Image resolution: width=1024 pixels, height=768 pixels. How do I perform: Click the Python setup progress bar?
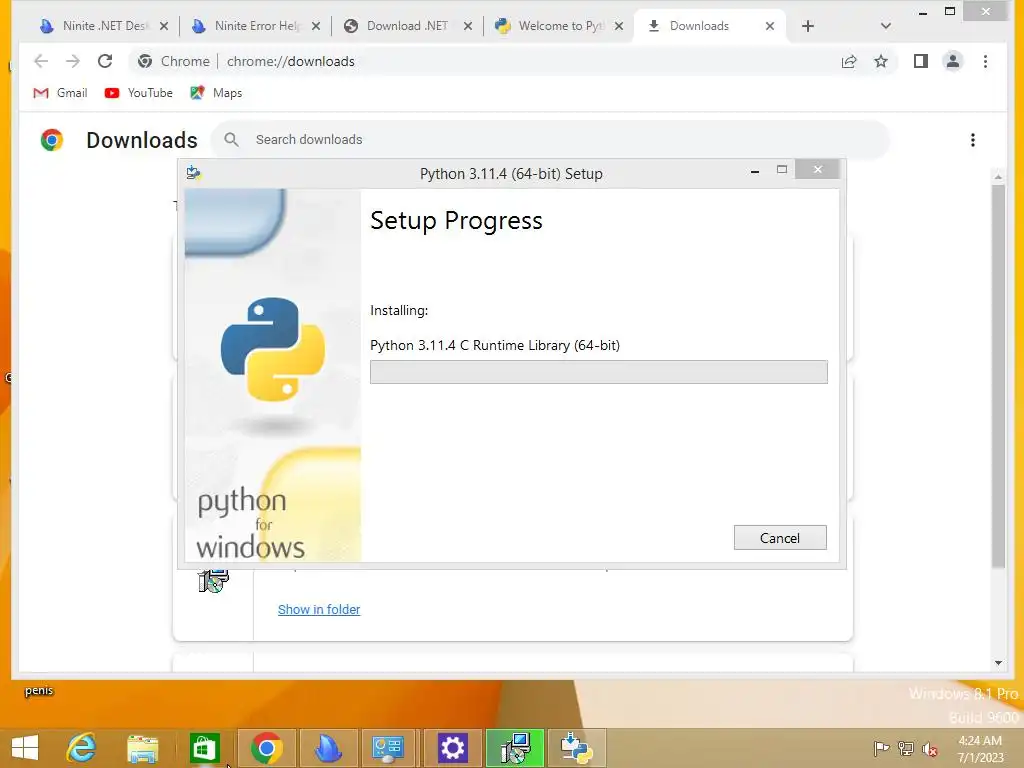tap(598, 372)
